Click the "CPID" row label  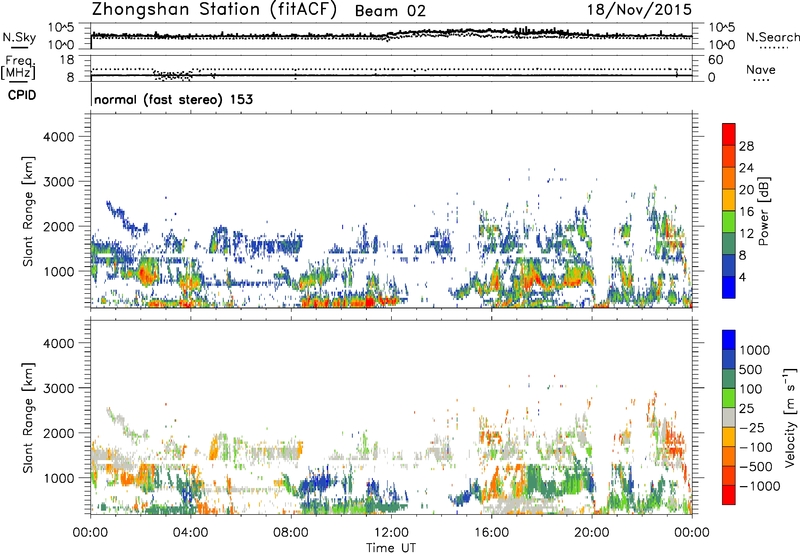click(22, 95)
